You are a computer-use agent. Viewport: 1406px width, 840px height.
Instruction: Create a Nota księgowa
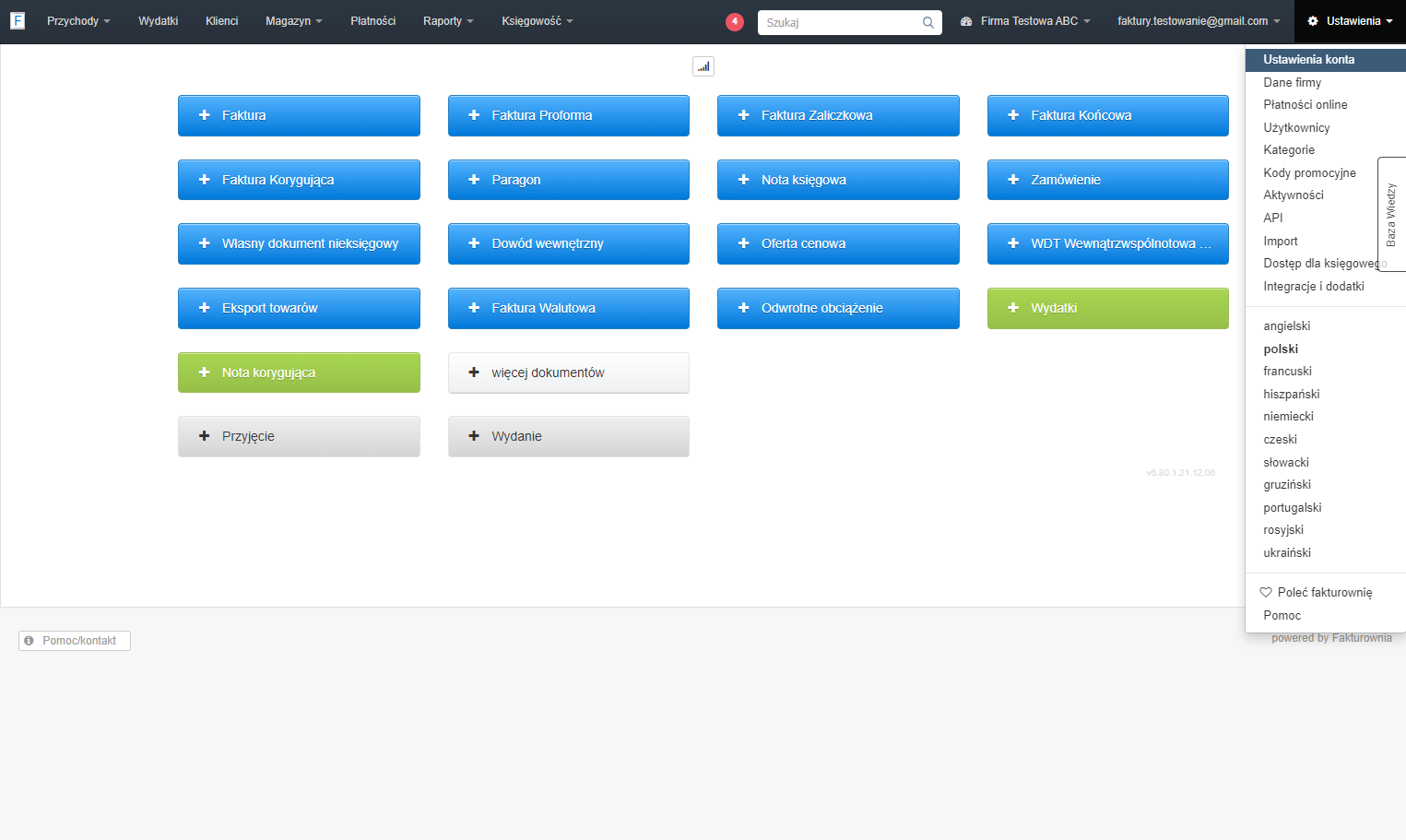838,180
